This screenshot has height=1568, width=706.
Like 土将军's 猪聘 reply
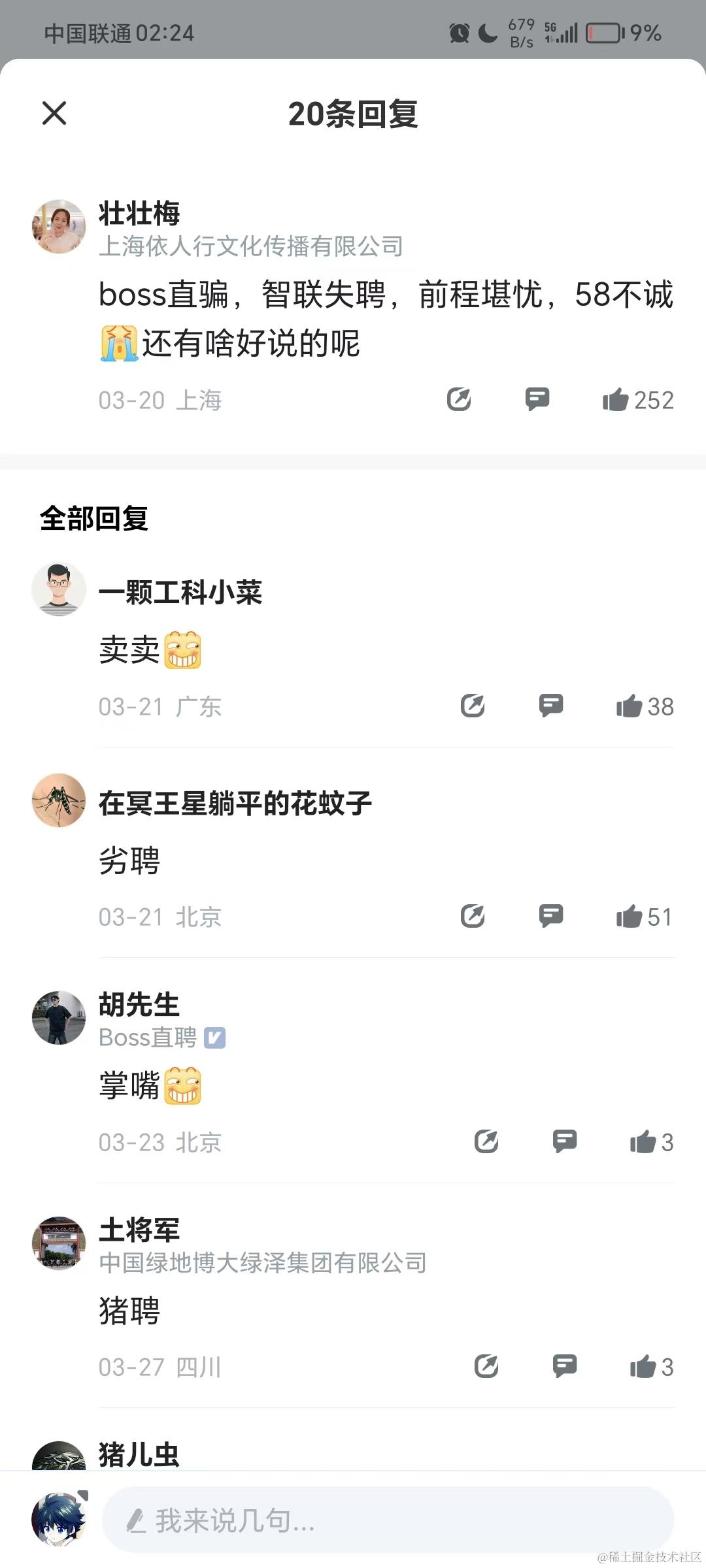[652, 1366]
